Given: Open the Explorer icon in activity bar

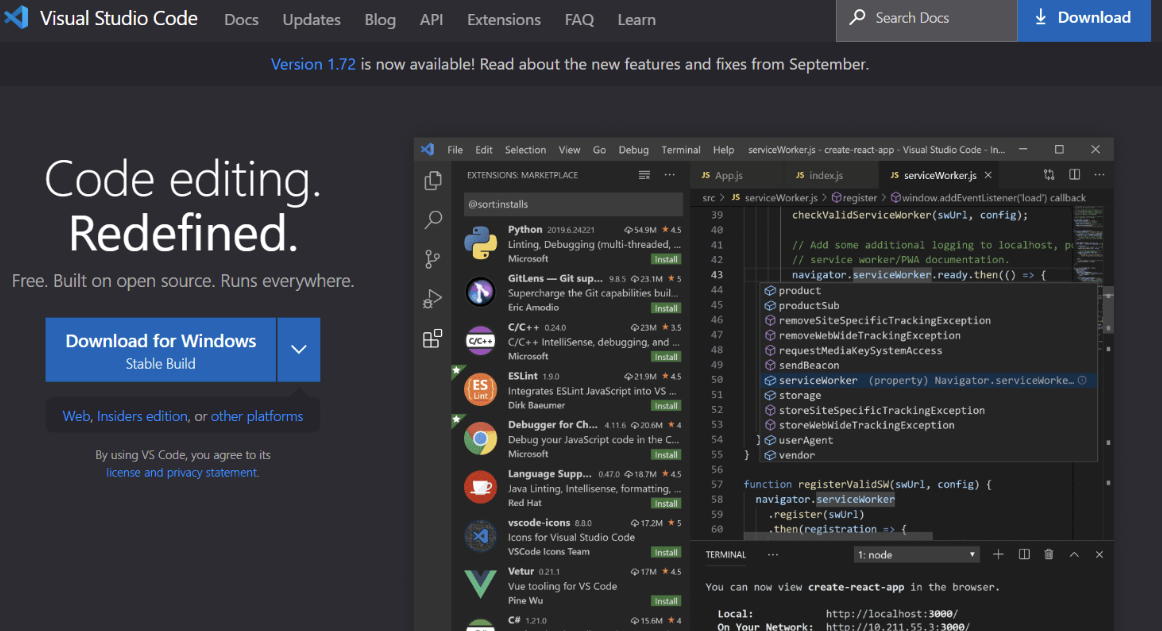Looking at the screenshot, I should [433, 180].
